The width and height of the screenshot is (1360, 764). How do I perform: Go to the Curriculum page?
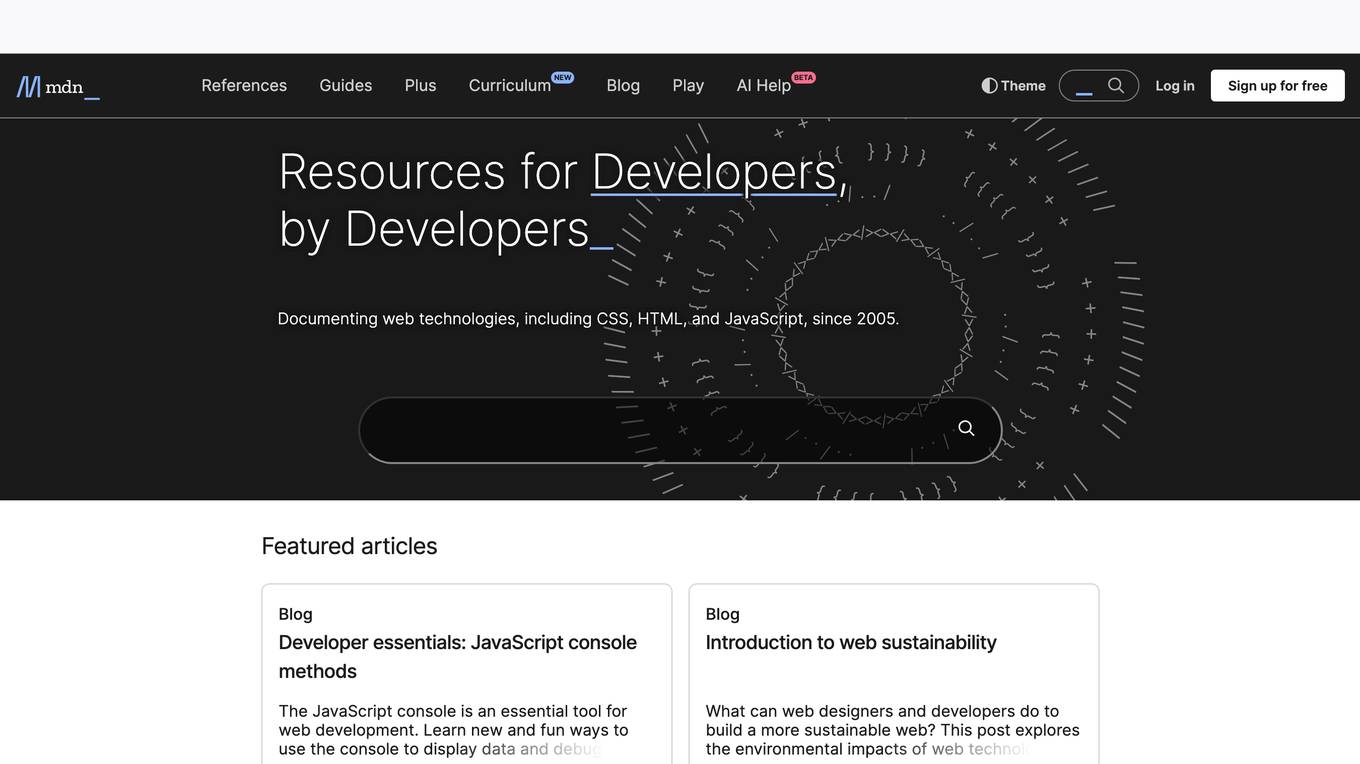[510, 86]
